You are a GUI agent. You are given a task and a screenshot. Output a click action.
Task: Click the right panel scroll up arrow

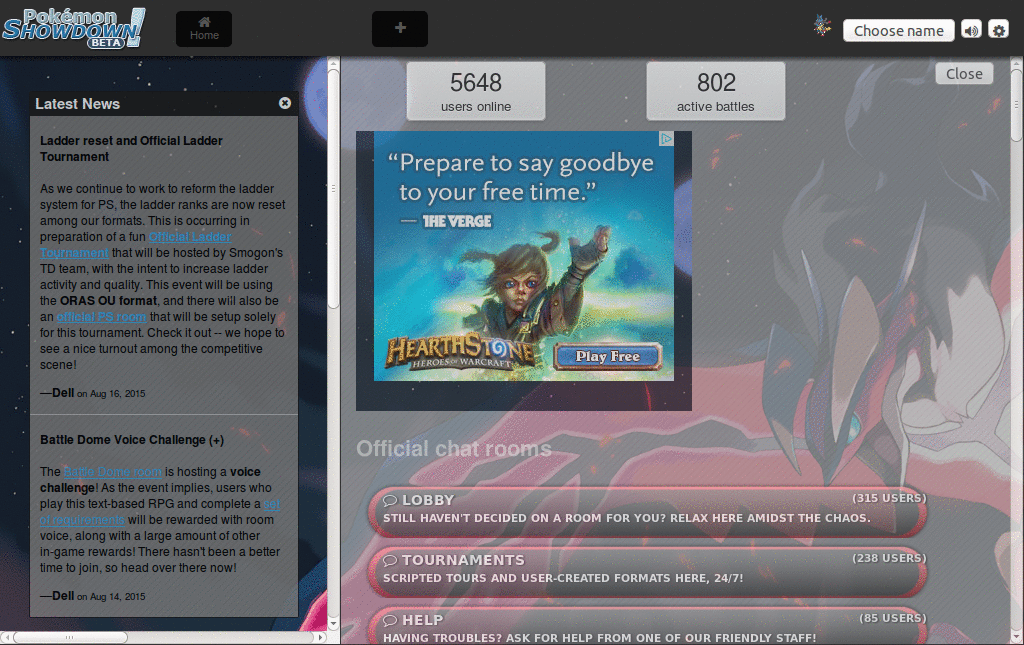[1017, 63]
